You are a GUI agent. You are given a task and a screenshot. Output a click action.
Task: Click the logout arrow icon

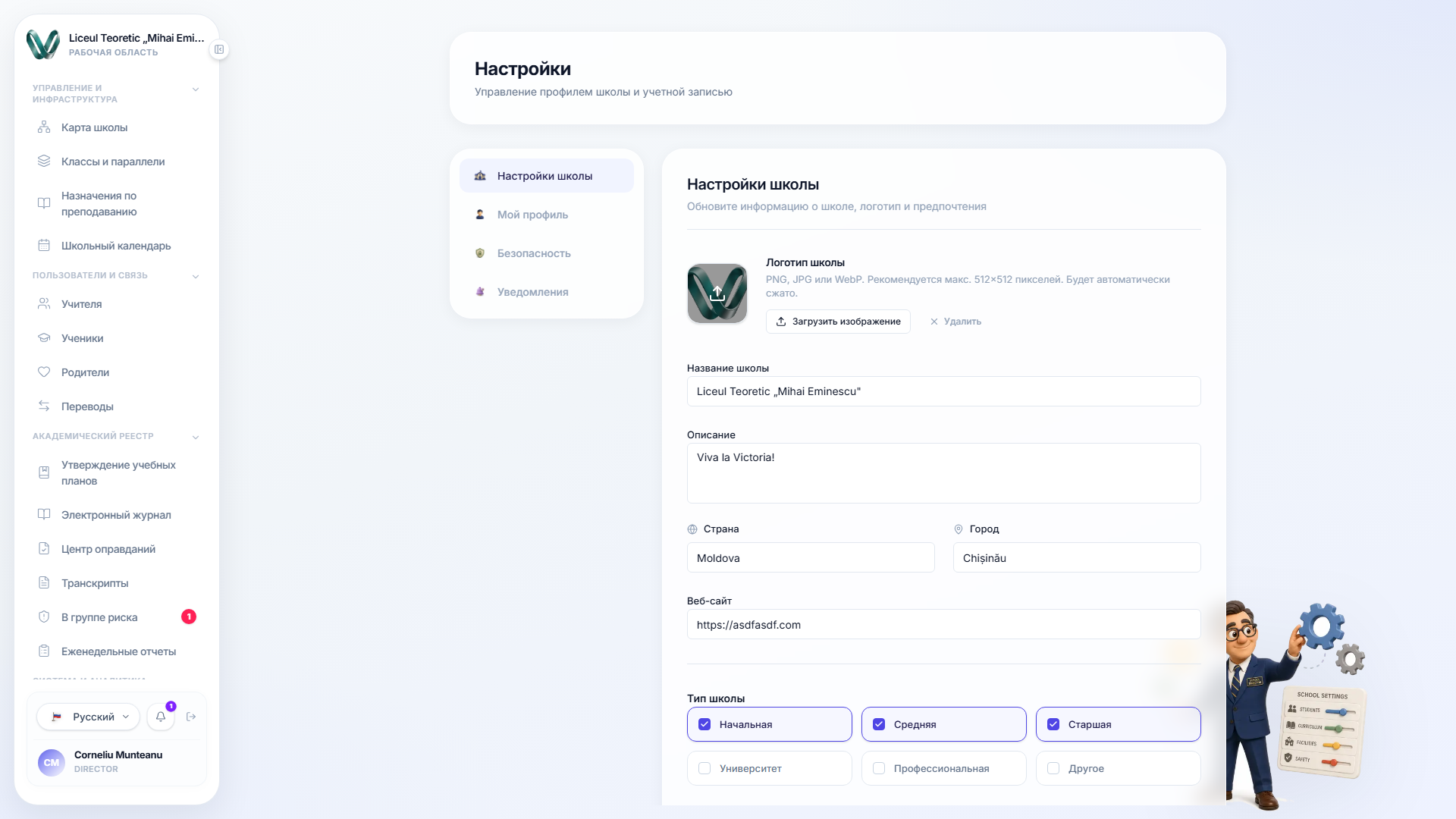point(191,717)
